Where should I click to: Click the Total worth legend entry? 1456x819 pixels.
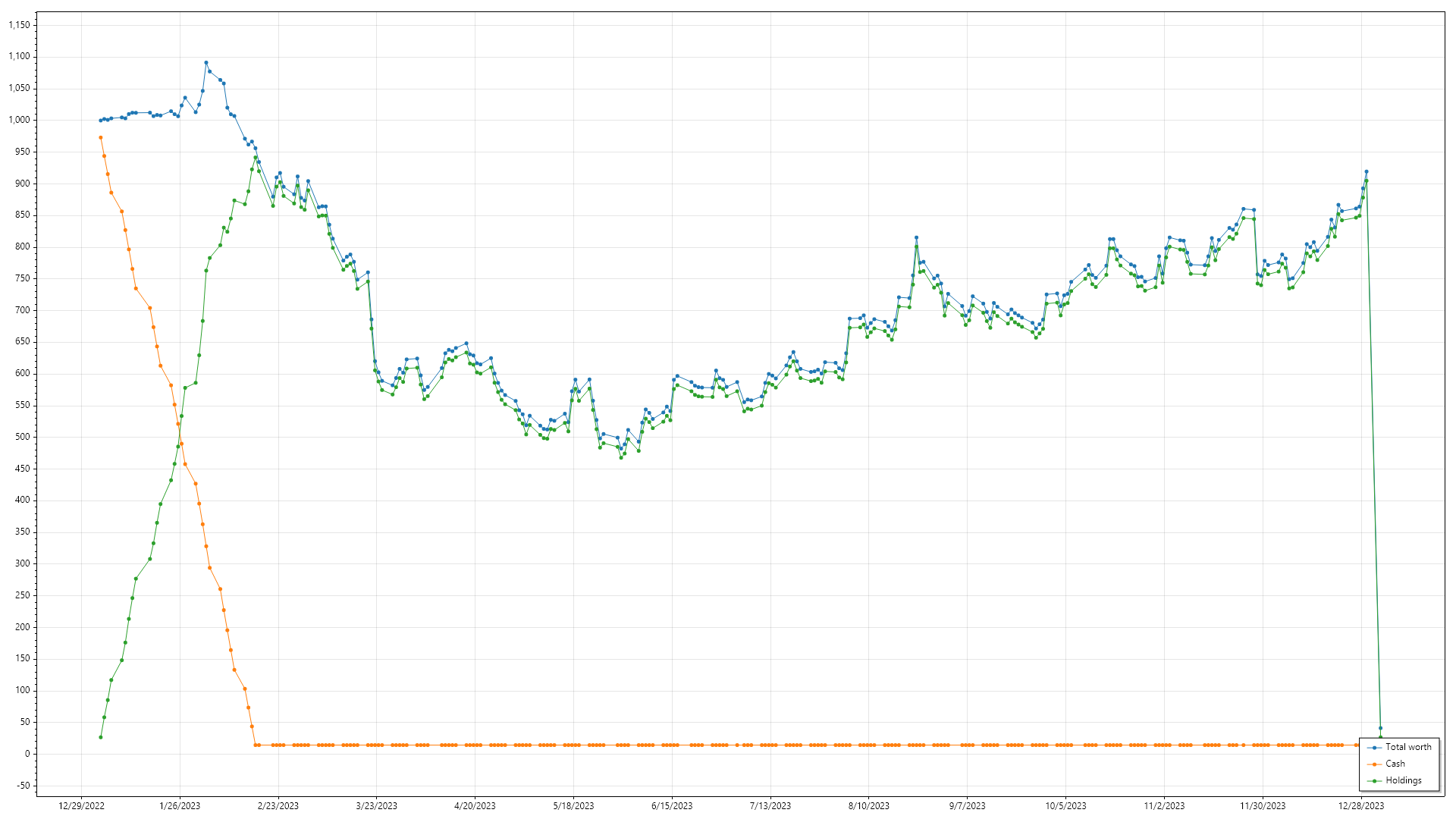click(x=1399, y=747)
